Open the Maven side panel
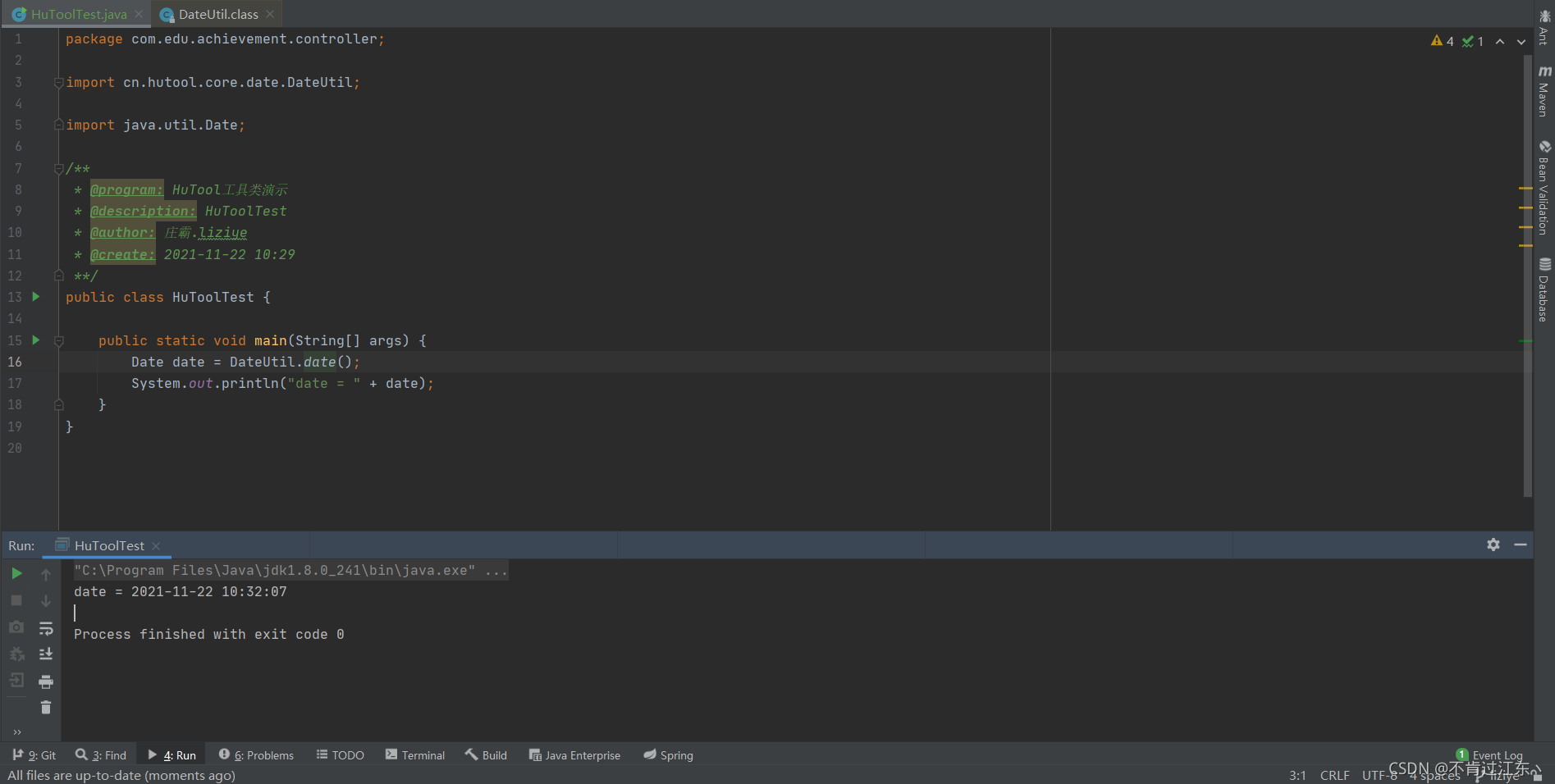The height and width of the screenshot is (784, 1555). [x=1544, y=92]
